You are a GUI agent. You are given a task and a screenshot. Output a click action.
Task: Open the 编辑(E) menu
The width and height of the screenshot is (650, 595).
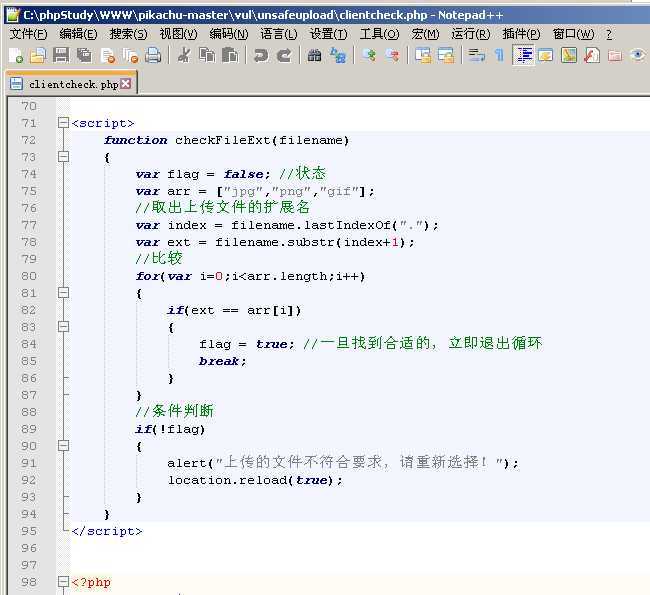78,34
